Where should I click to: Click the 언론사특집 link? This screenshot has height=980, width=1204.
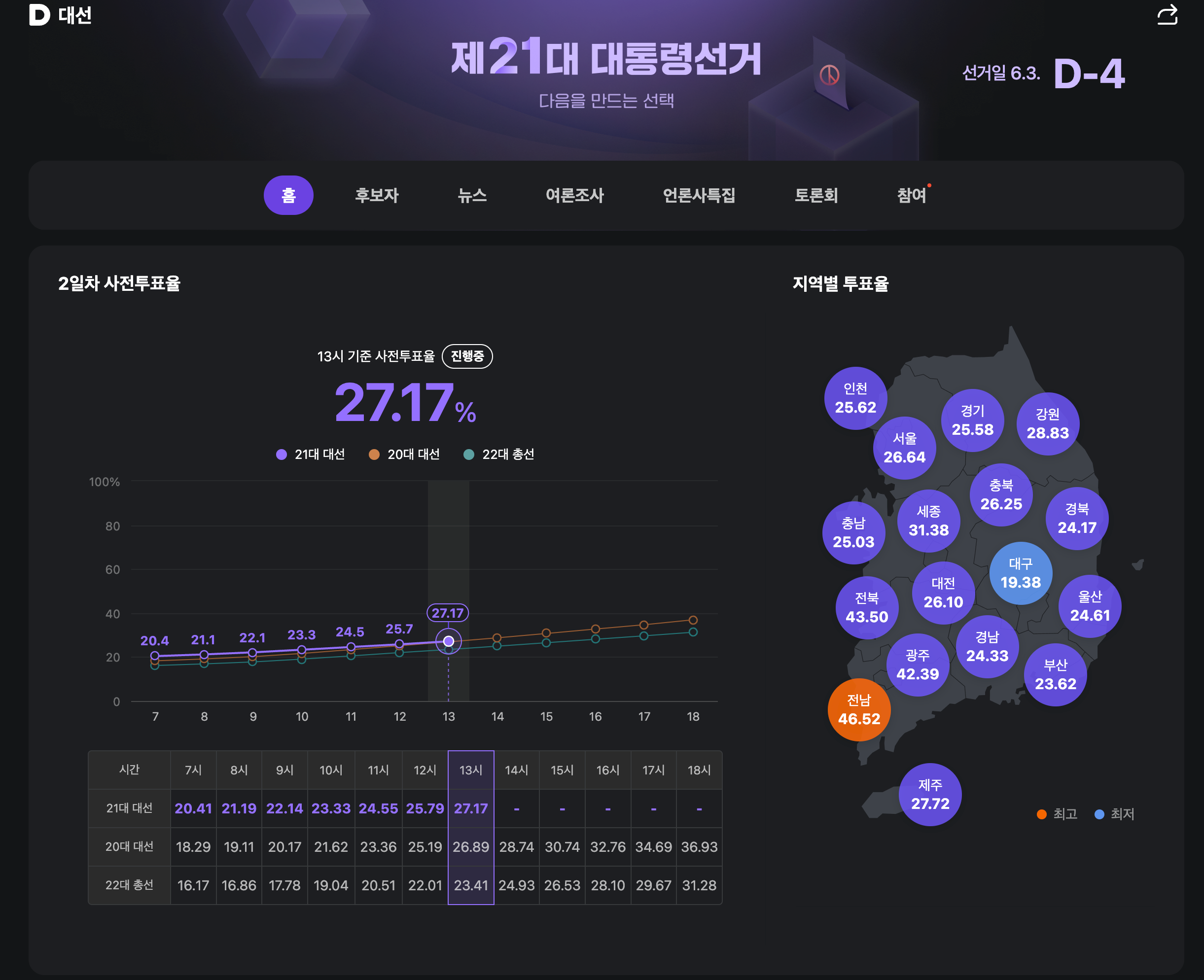point(699,195)
